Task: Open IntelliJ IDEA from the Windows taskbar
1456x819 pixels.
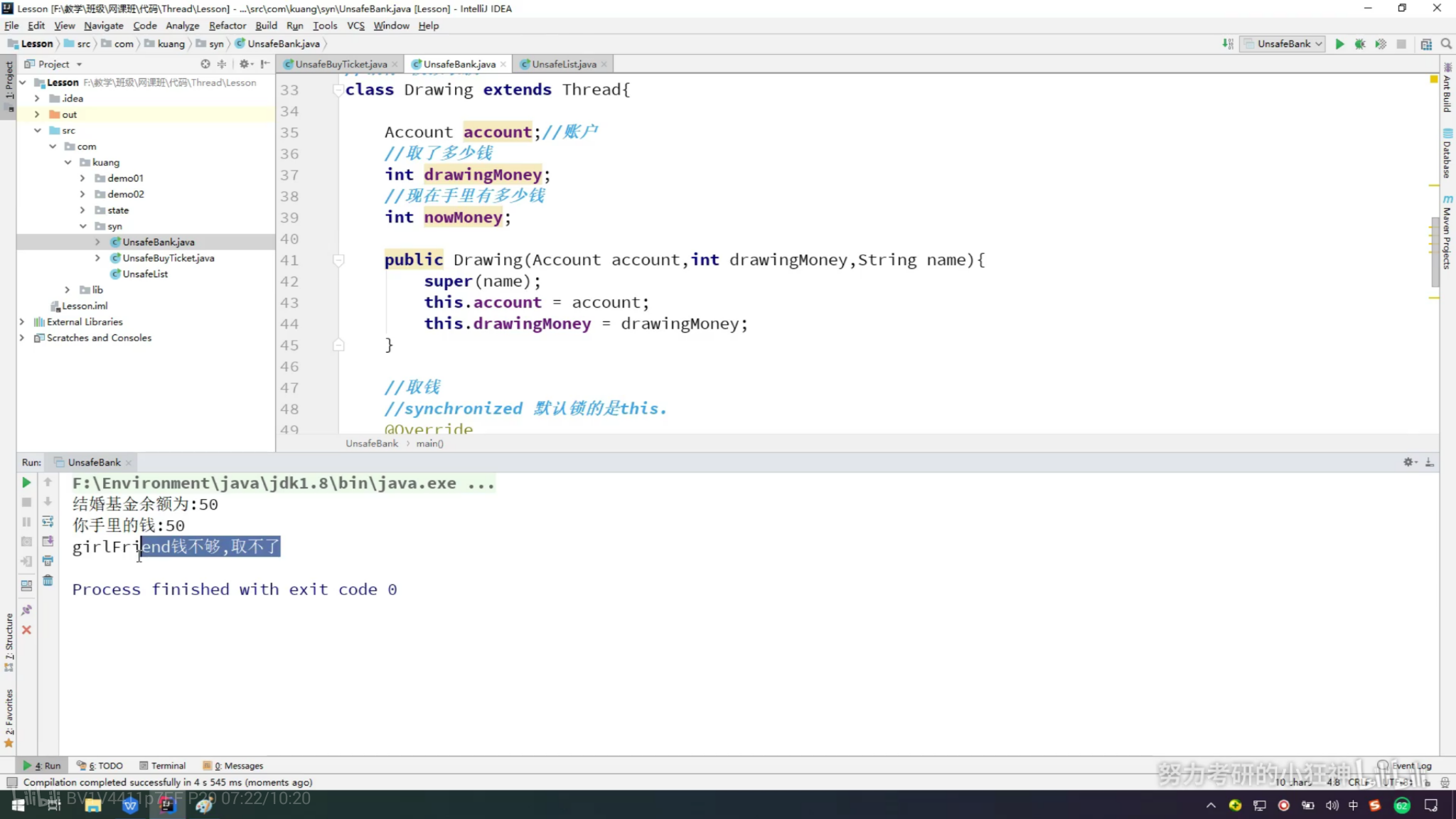Action: [167, 805]
